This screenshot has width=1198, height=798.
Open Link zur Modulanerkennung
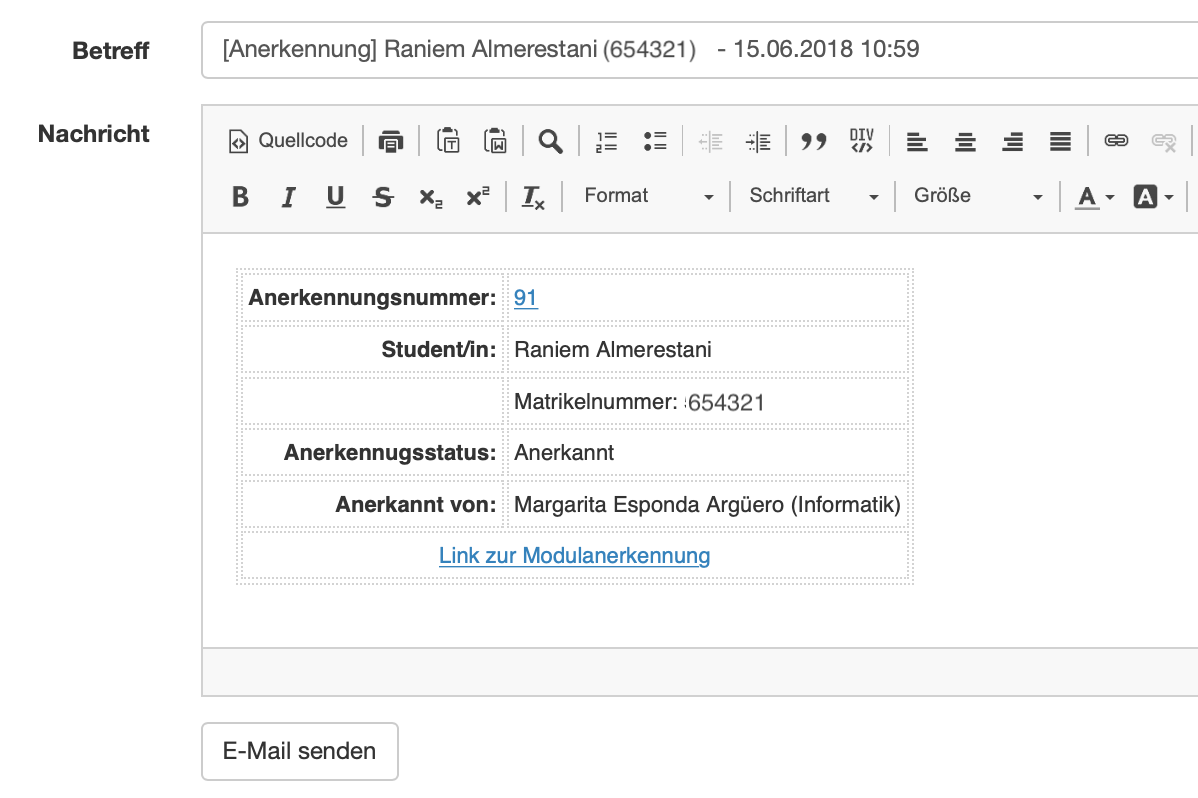575,556
